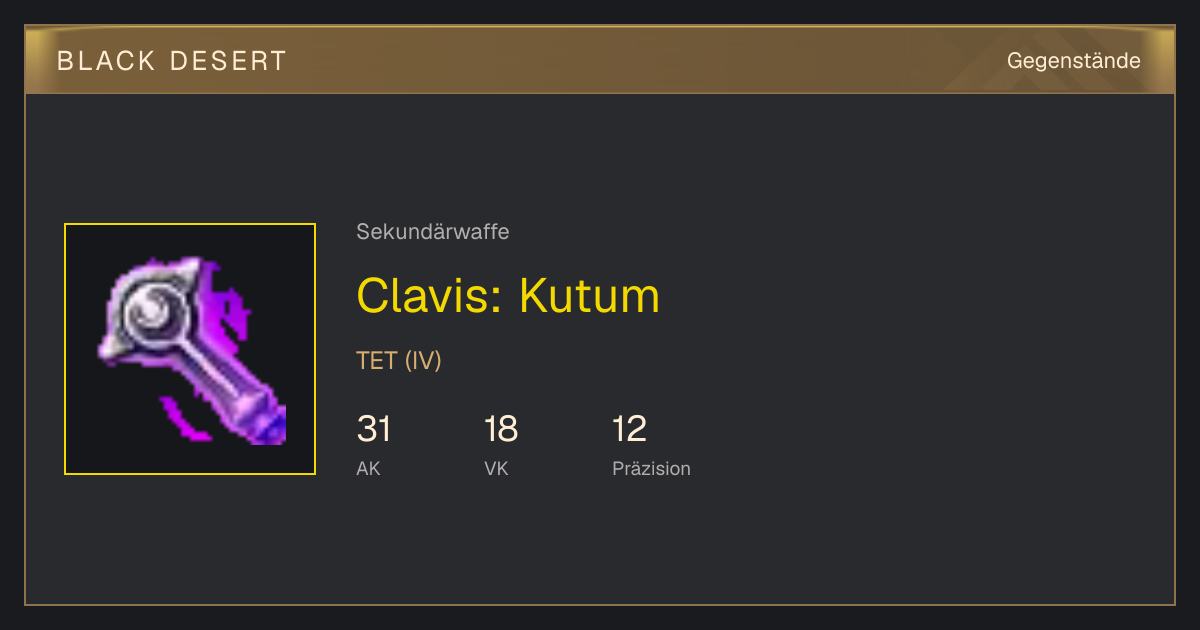The width and height of the screenshot is (1200, 630).
Task: Click the Sekundärwaffe category label
Action: 432,232
